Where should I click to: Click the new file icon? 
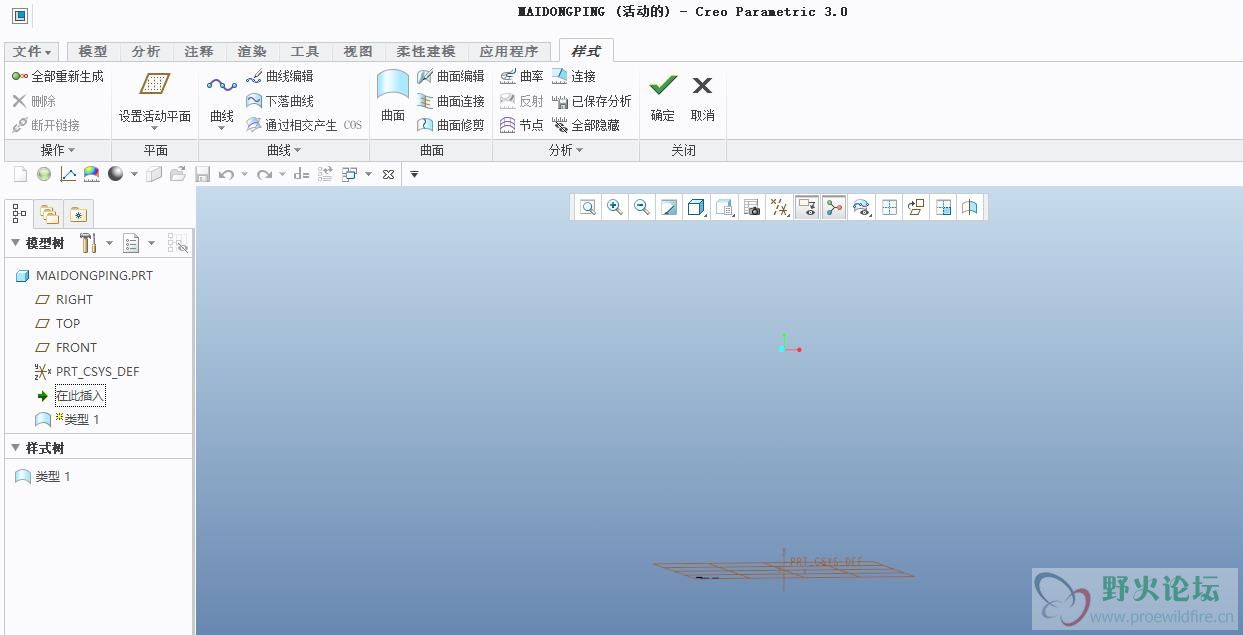pos(20,174)
